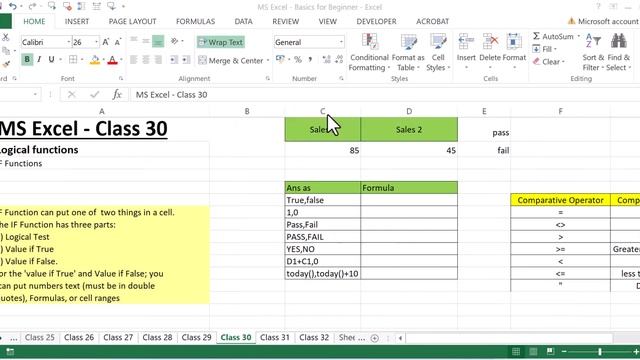Screen dimensions: 640x360
Task: Click Insert Function fx icon
Action: pyautogui.click(x=117, y=95)
